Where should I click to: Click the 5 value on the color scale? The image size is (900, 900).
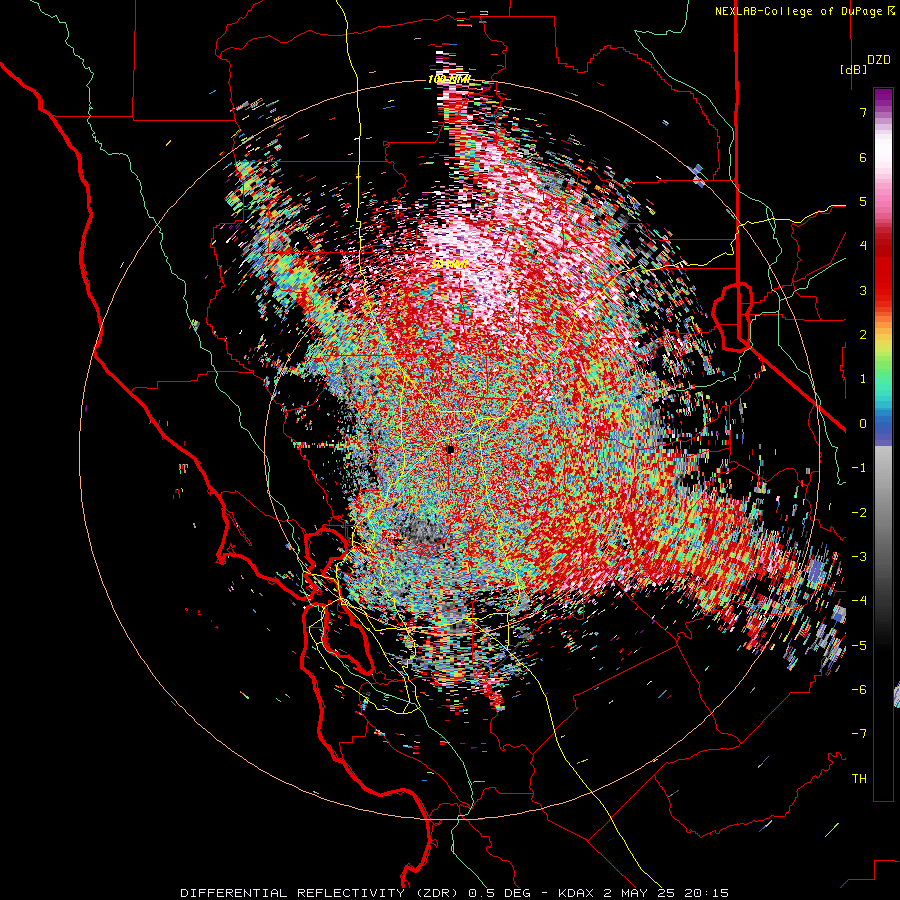(863, 201)
